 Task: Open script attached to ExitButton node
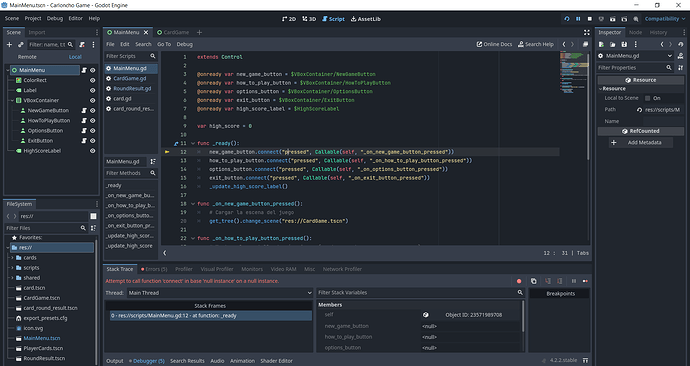[84, 141]
